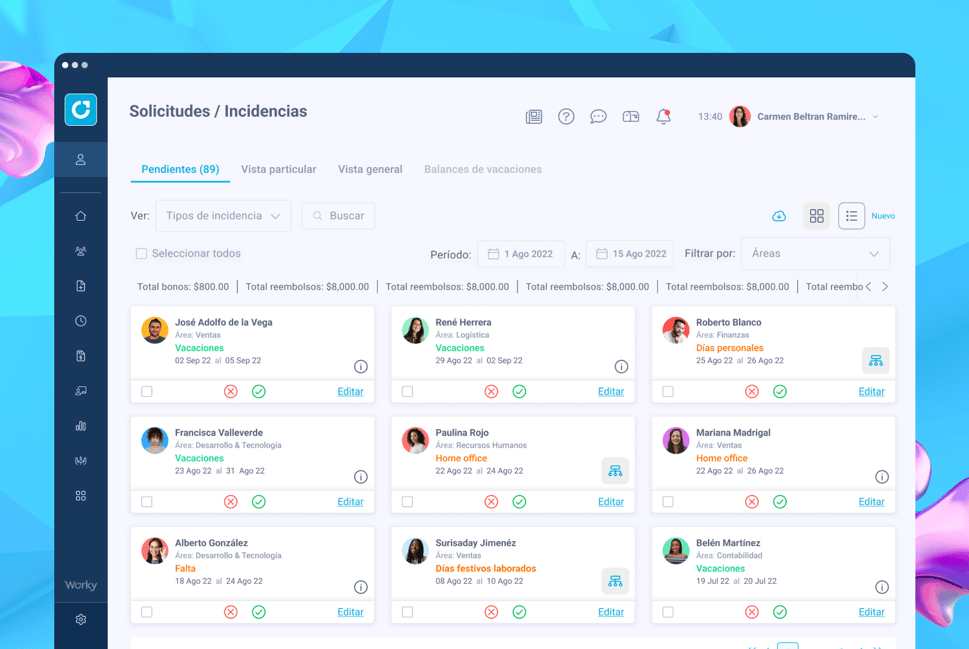Expand the Tipos de incidencia dropdown
Screen dimensions: 969x649
point(223,216)
